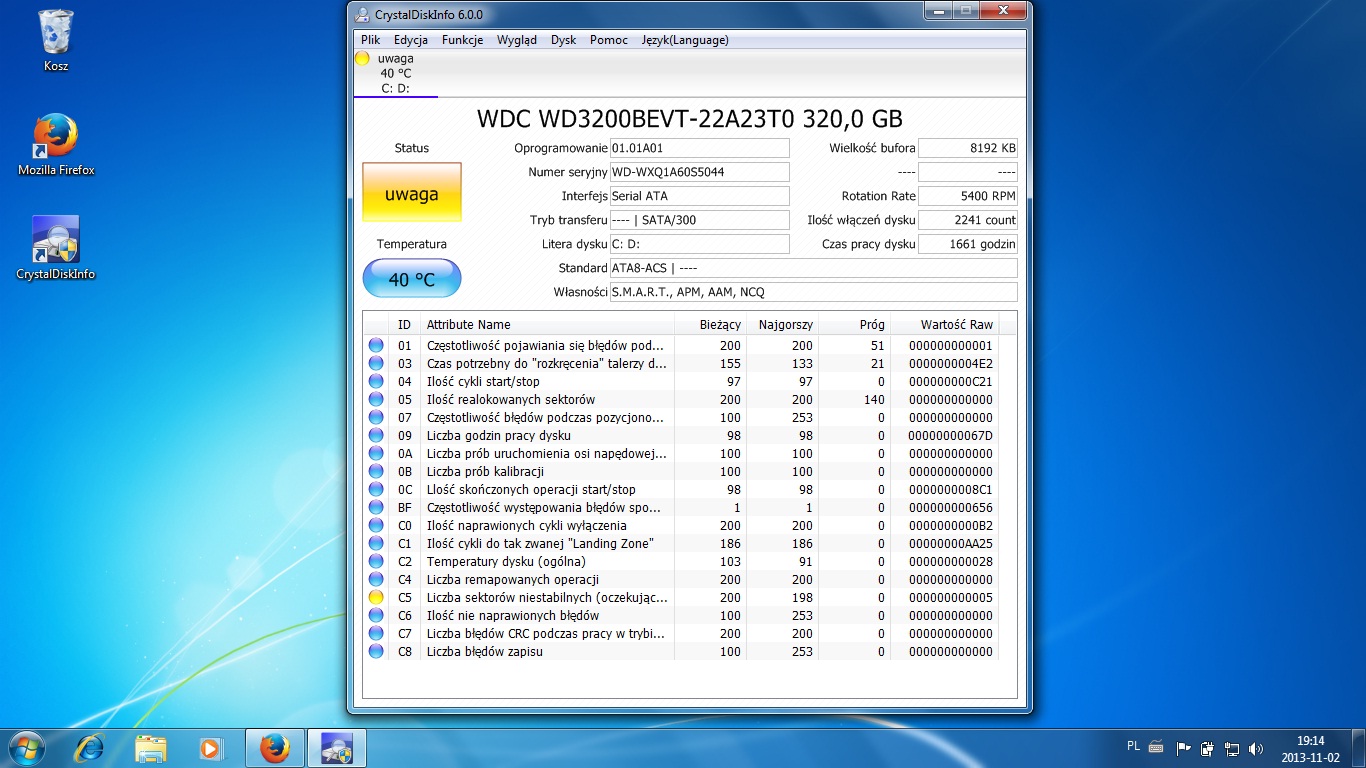This screenshot has height=768, width=1366.
Task: Open the volume speaker tray icon
Action: pyautogui.click(x=1256, y=748)
